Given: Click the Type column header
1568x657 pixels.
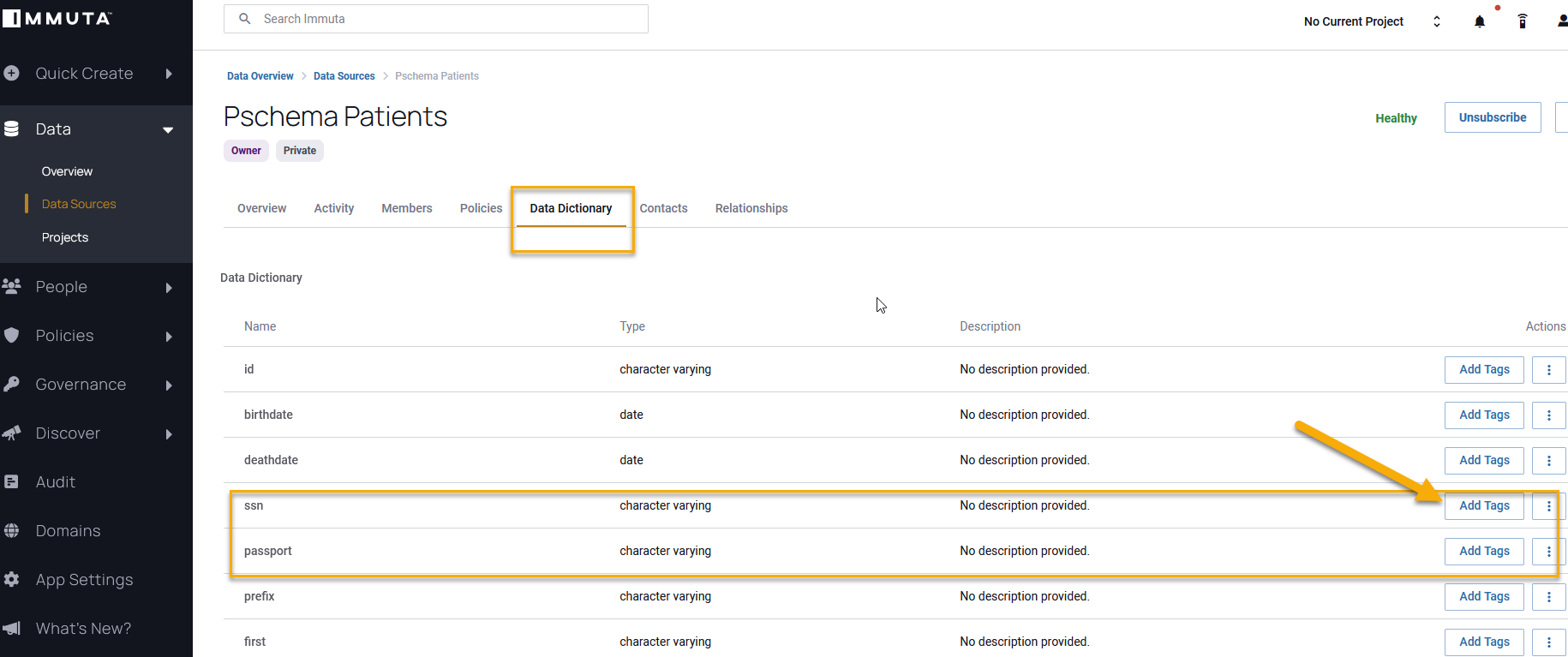Looking at the screenshot, I should (632, 326).
